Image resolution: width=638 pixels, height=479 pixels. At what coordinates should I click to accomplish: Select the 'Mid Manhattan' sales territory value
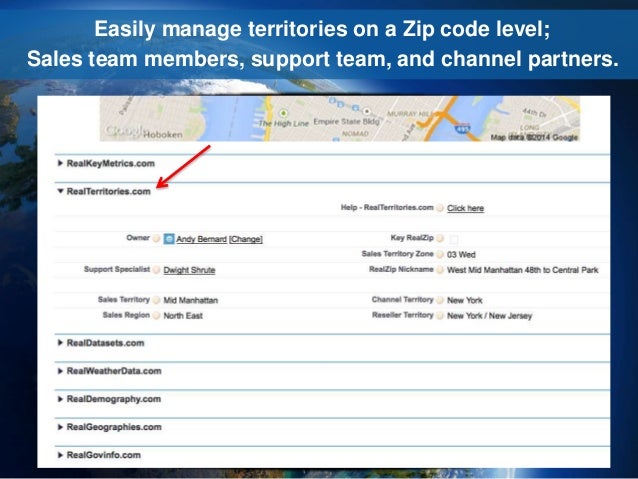[x=190, y=301]
